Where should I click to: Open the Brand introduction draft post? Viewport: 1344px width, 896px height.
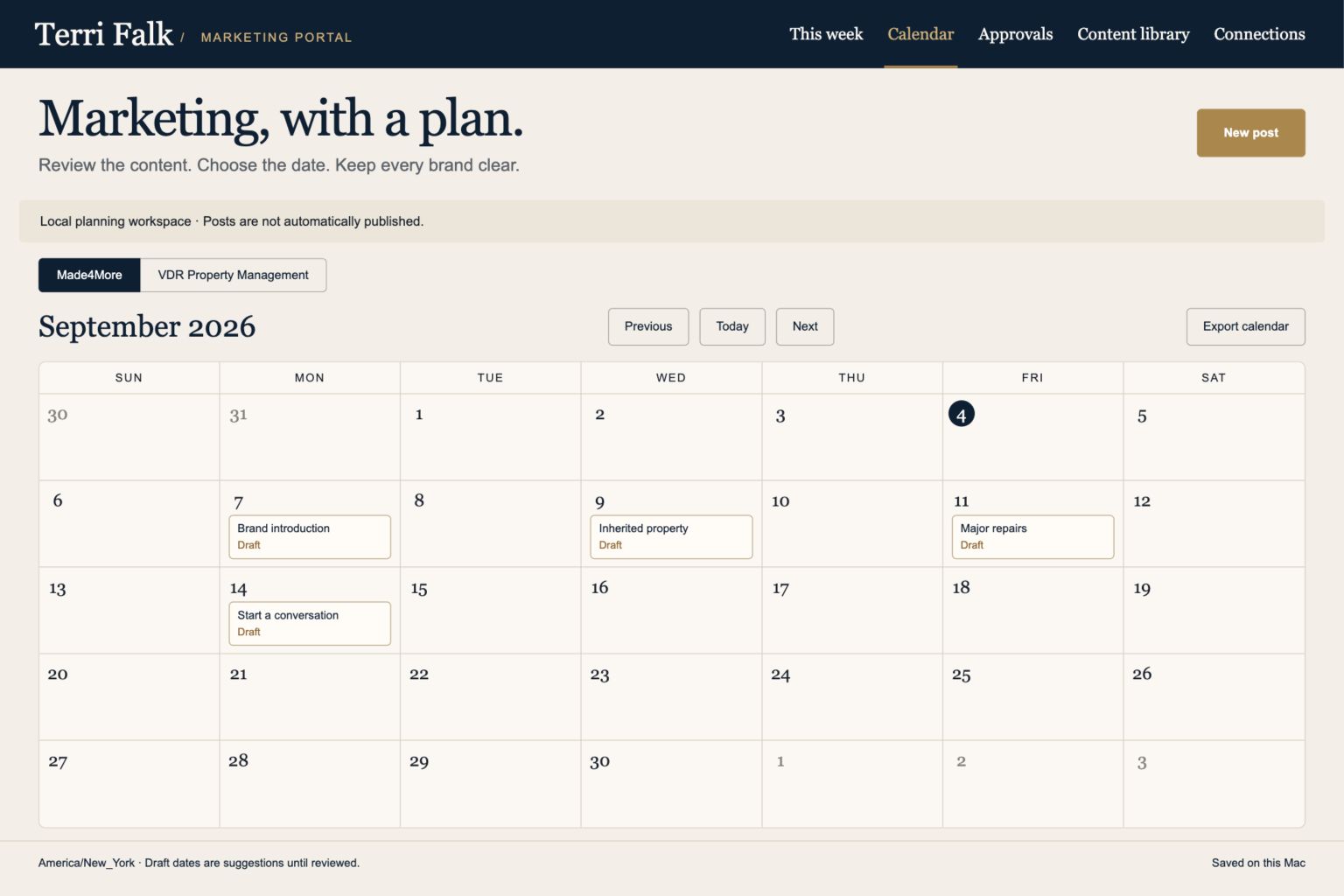pos(310,536)
